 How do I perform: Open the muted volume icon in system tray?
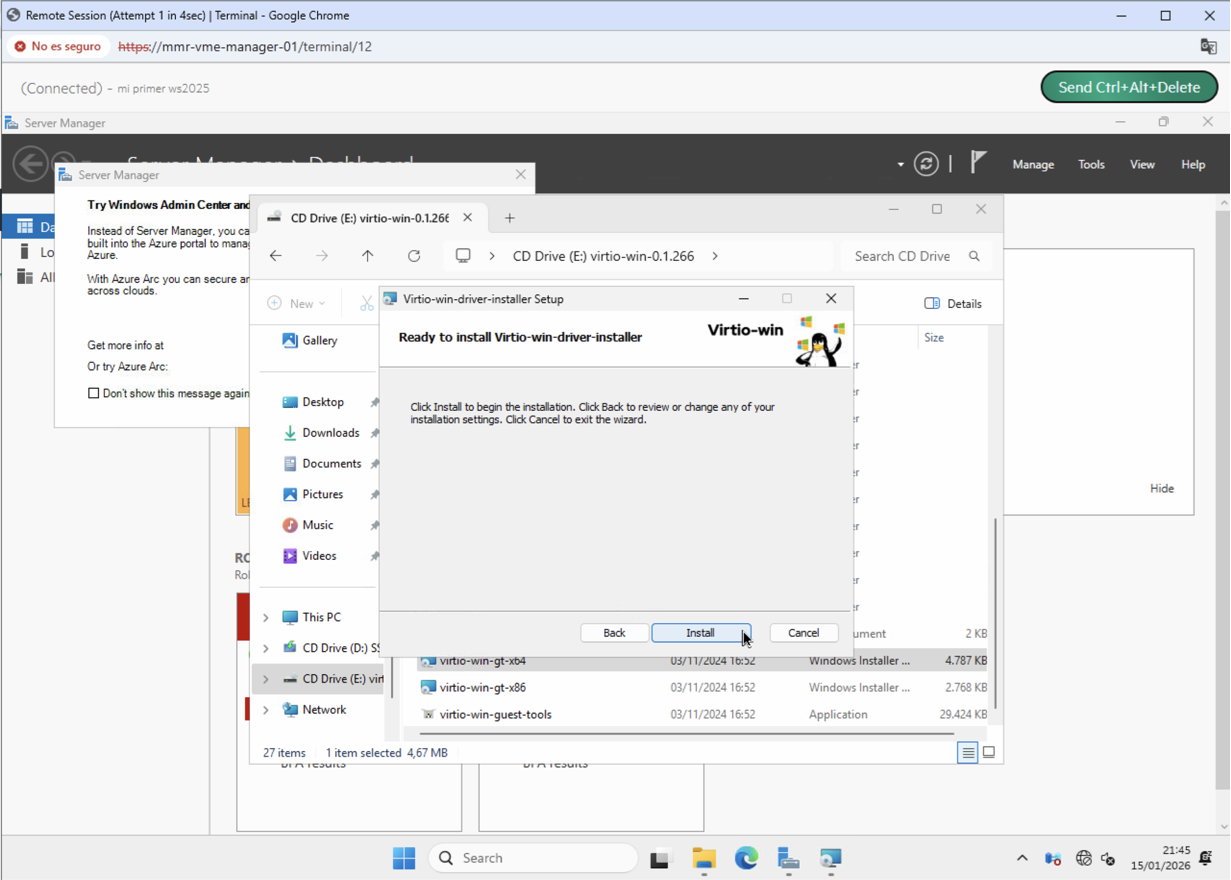pyautogui.click(x=1107, y=858)
